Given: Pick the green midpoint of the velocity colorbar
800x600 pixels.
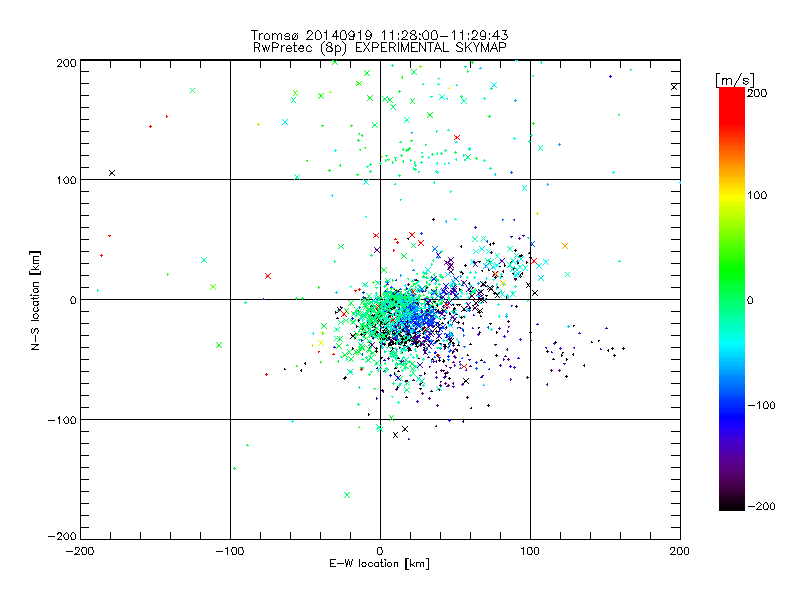Looking at the screenshot, I should pos(732,299).
